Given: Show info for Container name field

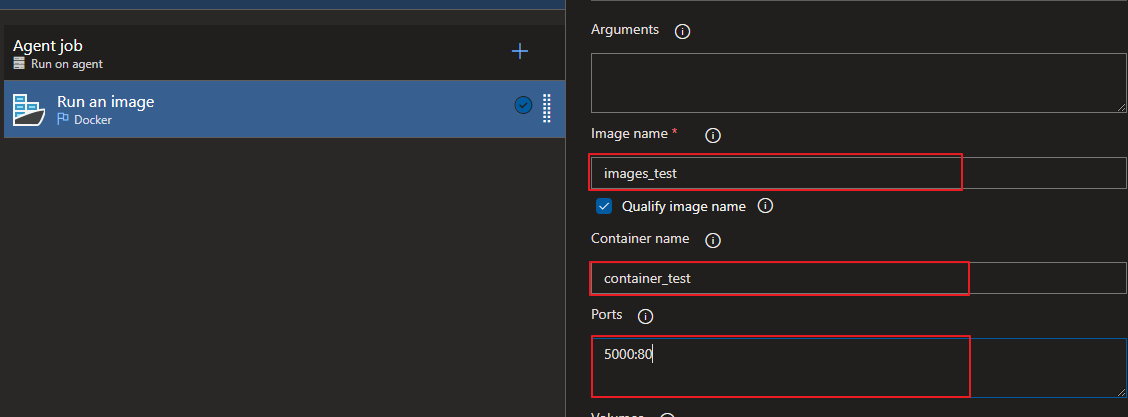Looking at the screenshot, I should (713, 240).
